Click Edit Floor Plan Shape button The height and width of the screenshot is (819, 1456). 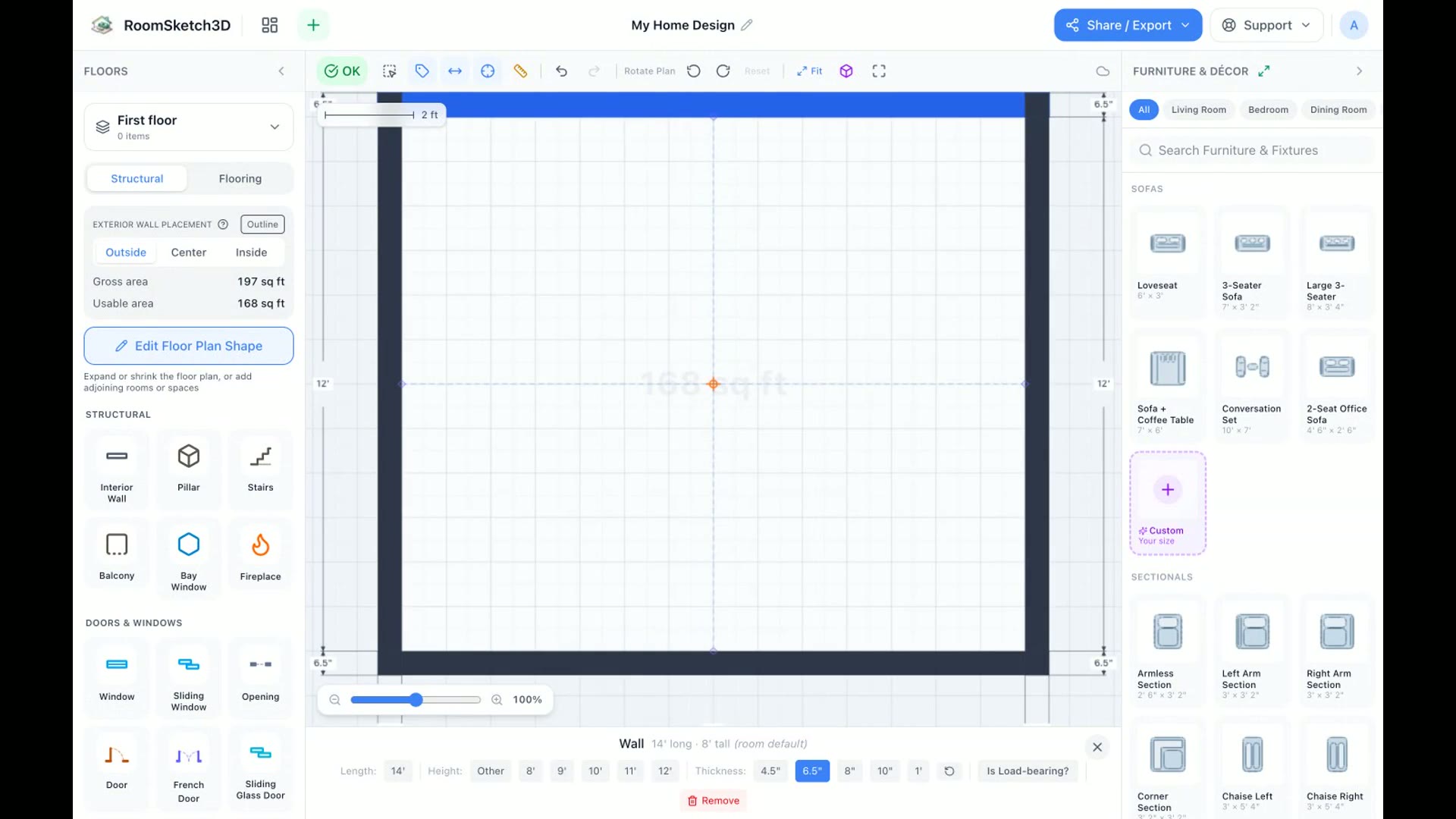[x=188, y=346]
